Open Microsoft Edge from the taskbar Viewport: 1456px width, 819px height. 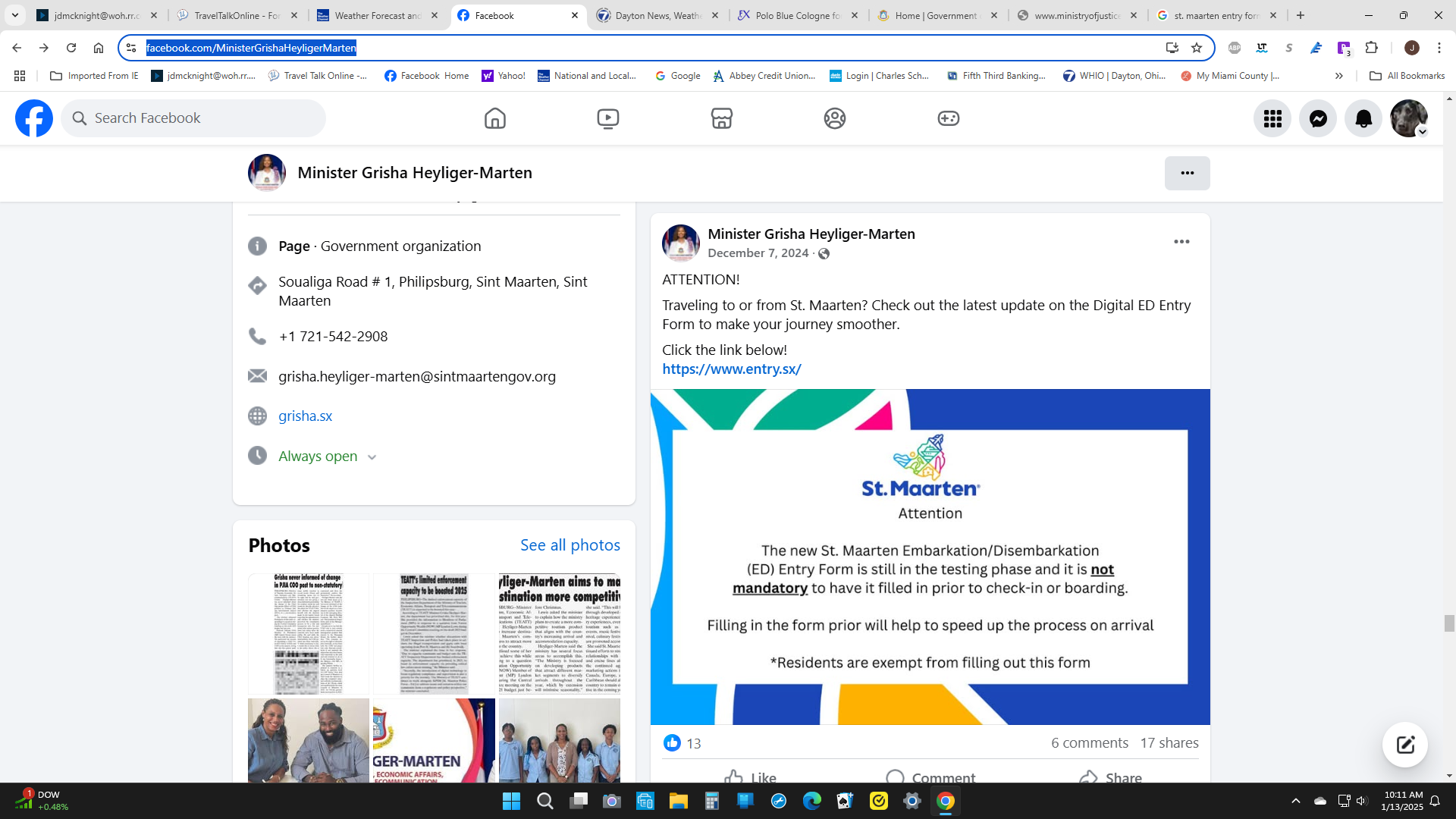812,801
